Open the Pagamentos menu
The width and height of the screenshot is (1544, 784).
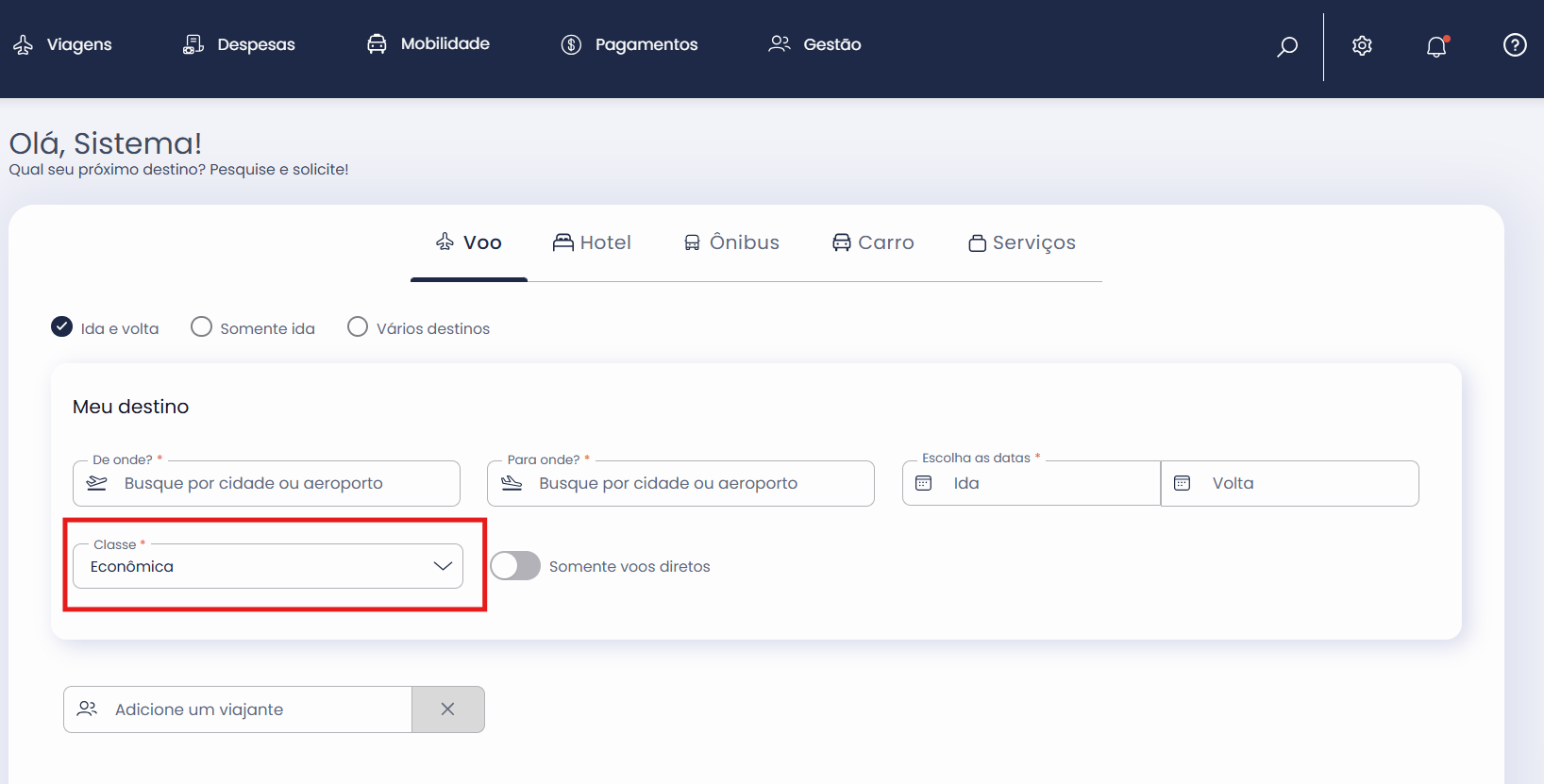click(x=629, y=44)
